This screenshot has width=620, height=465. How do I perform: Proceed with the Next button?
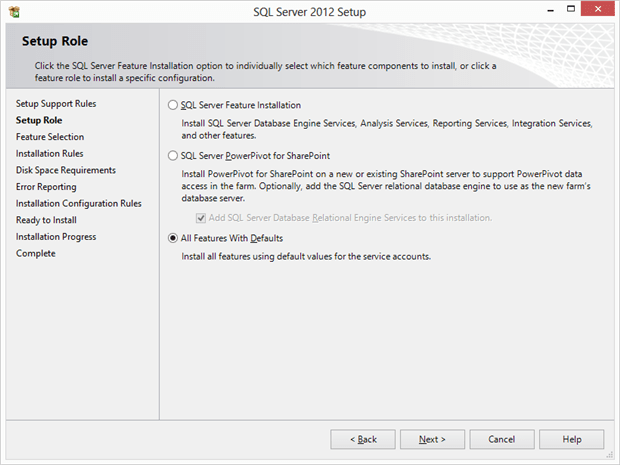point(432,439)
